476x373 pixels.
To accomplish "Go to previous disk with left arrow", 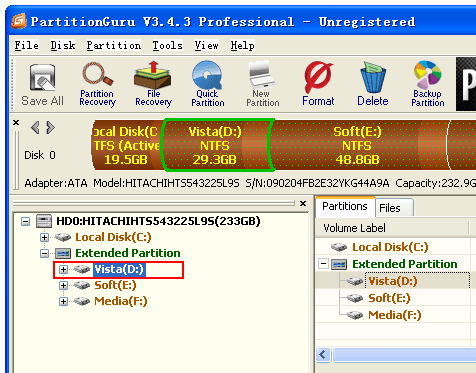I will 35,127.
